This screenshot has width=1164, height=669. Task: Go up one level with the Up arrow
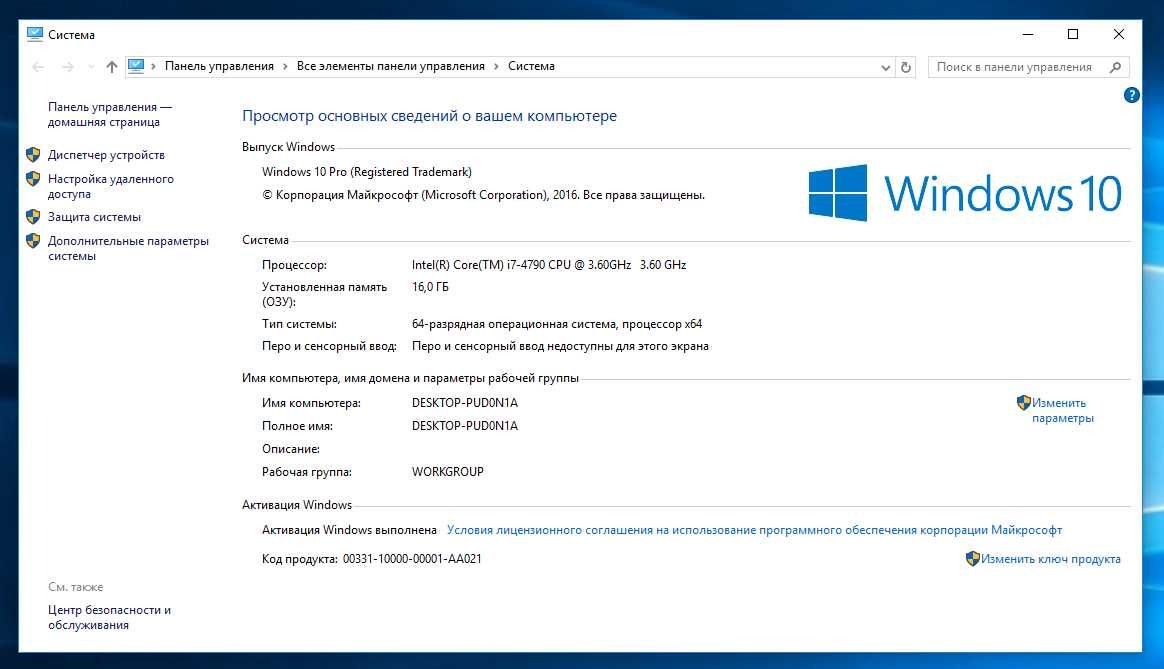click(x=111, y=67)
